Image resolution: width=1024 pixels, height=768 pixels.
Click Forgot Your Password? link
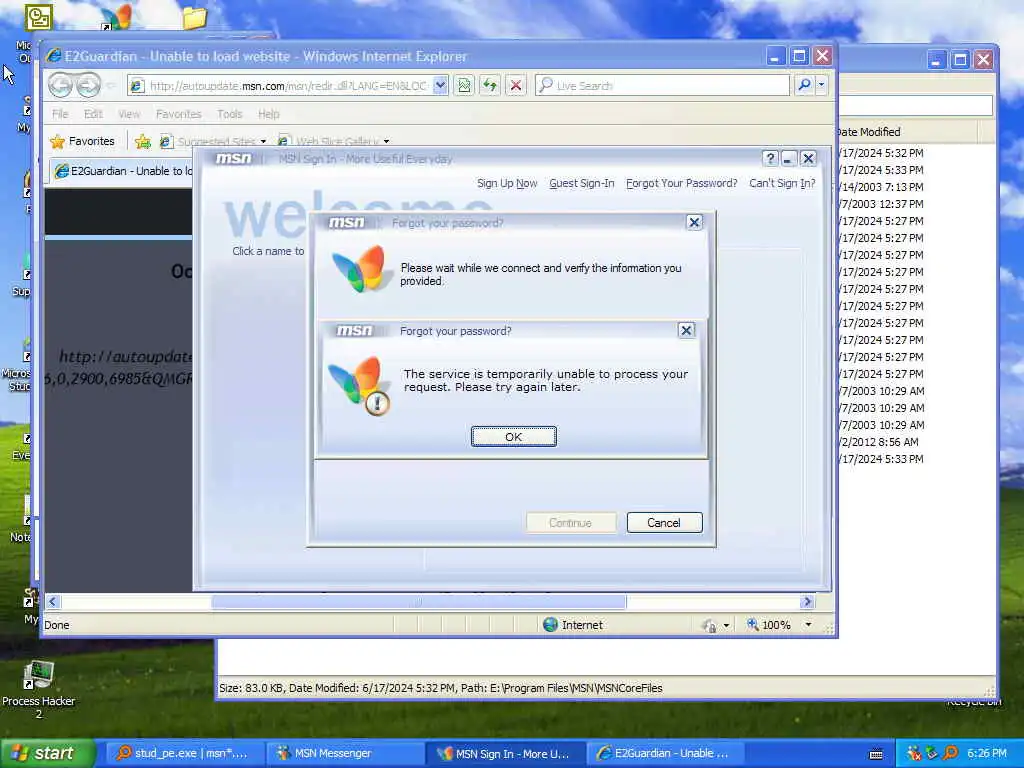[x=681, y=184]
